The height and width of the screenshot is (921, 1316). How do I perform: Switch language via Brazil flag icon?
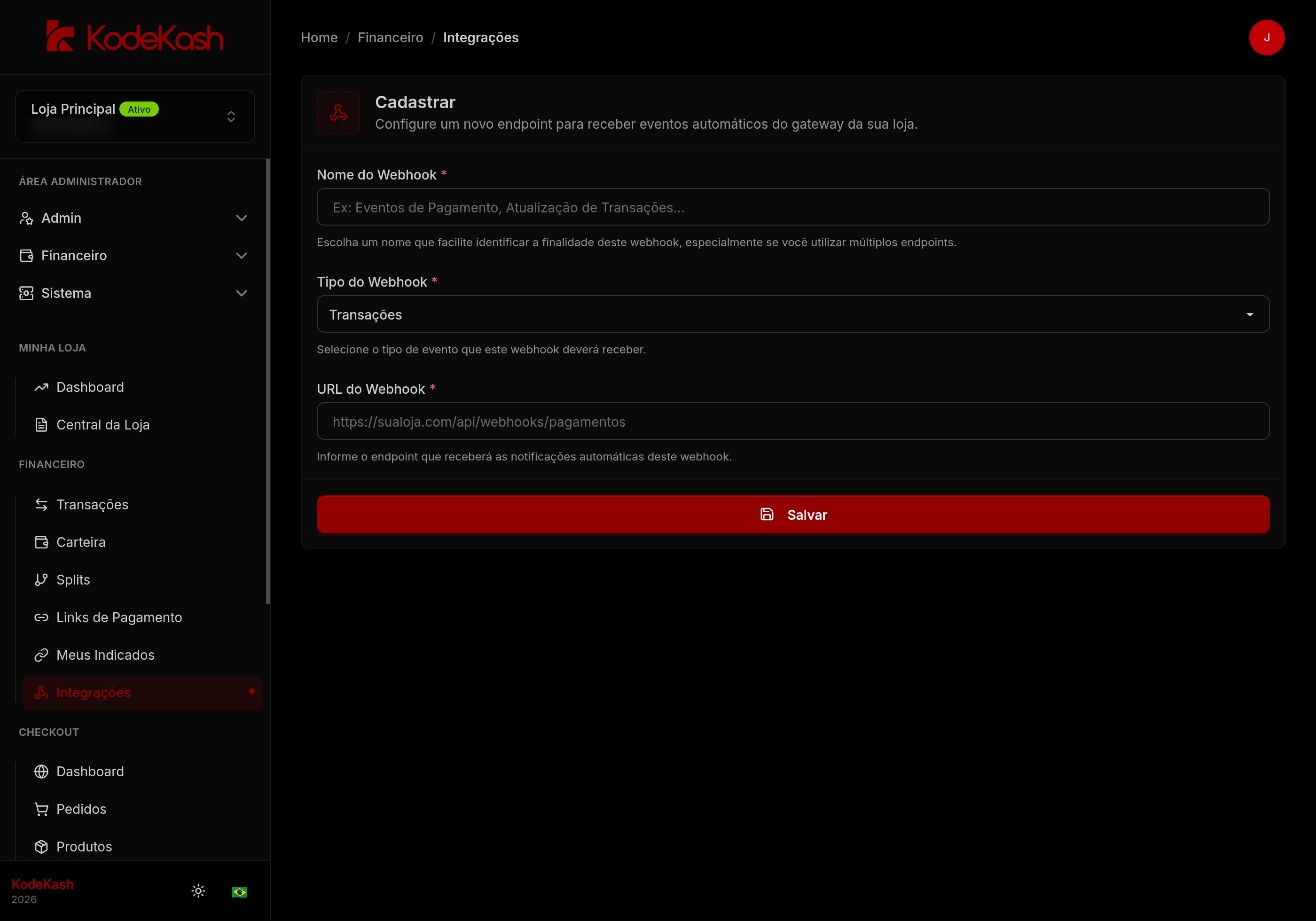pyautogui.click(x=240, y=892)
